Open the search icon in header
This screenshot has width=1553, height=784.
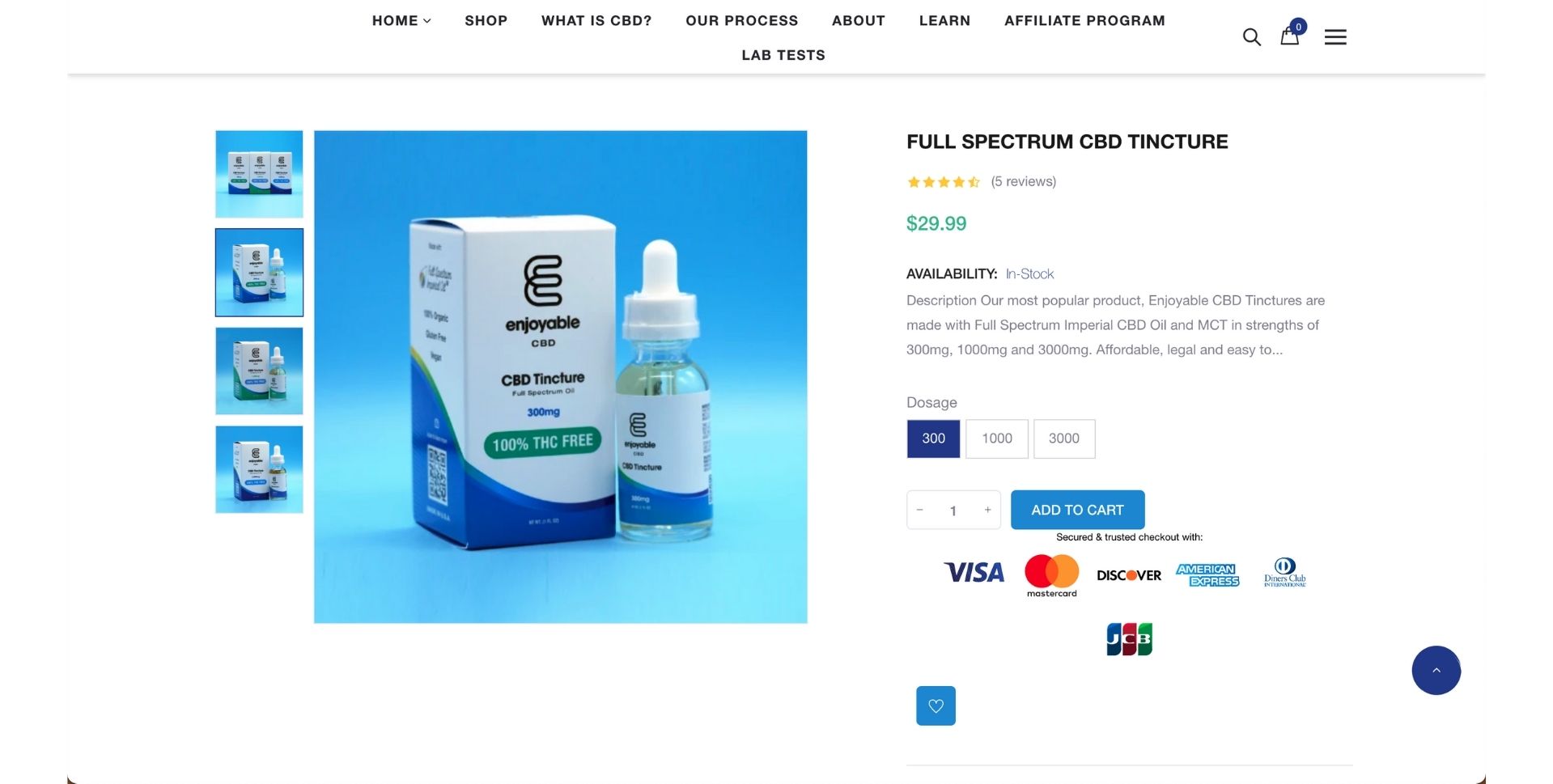coord(1251,37)
